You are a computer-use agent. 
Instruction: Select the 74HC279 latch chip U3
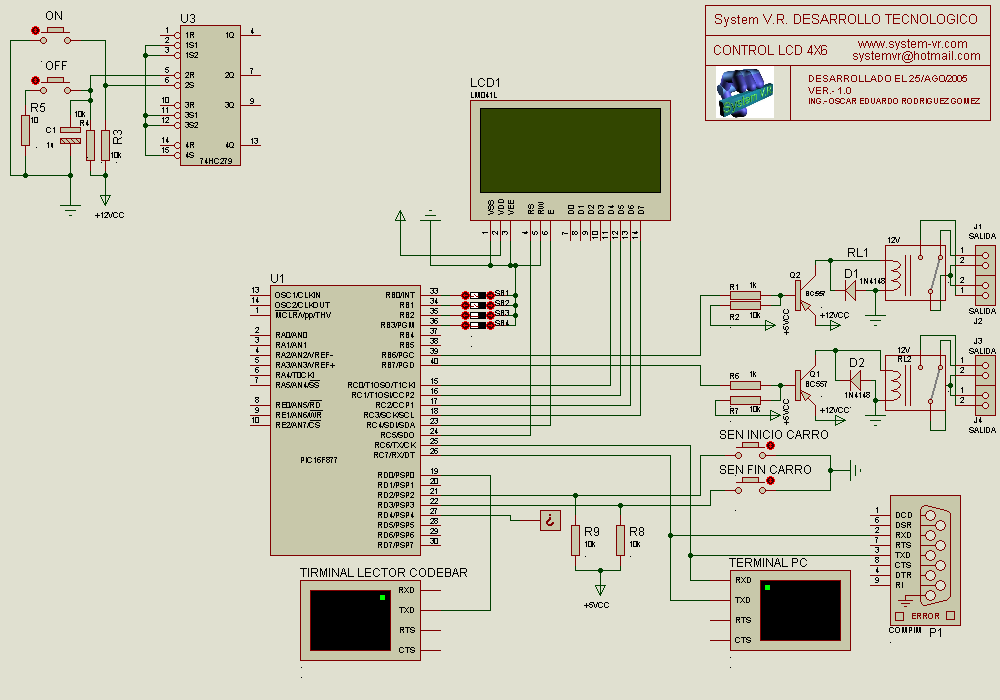pos(209,95)
